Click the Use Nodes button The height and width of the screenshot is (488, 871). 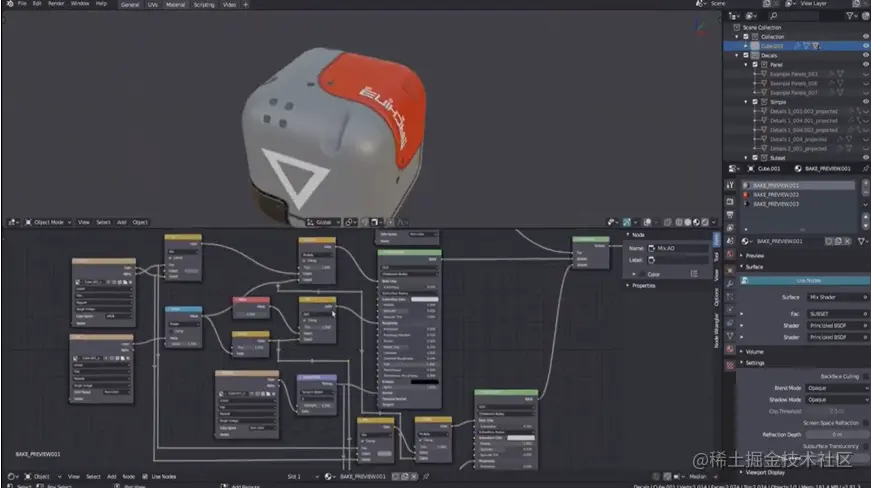(x=804, y=281)
